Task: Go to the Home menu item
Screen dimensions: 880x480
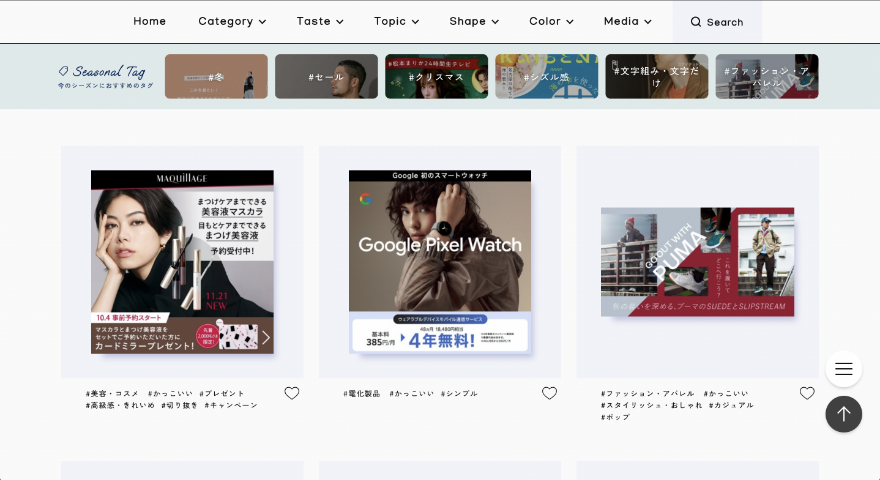Action: pyautogui.click(x=149, y=21)
